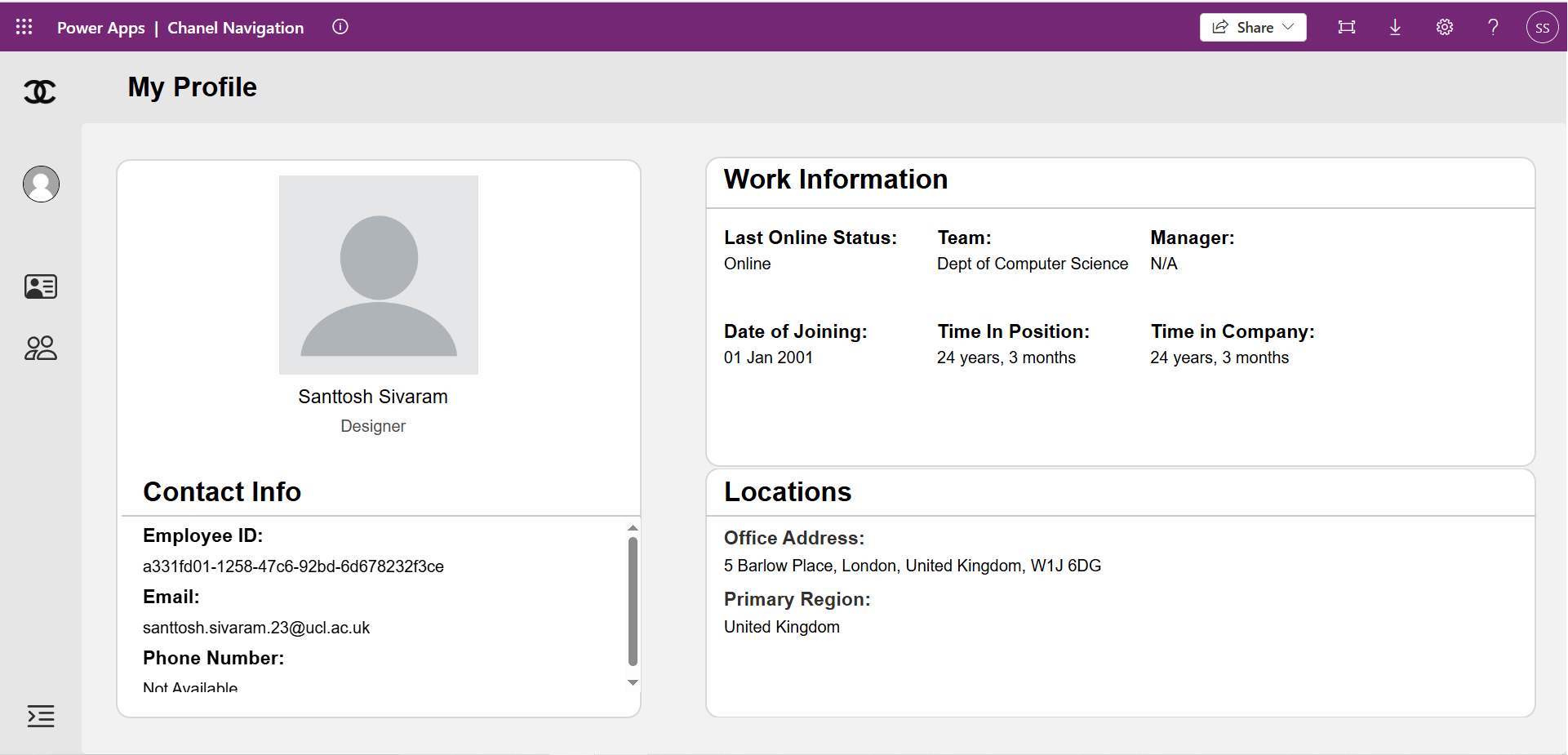Viewport: 1568px width, 755px height.
Task: Open the profile avatar sidebar icon
Action: click(41, 184)
